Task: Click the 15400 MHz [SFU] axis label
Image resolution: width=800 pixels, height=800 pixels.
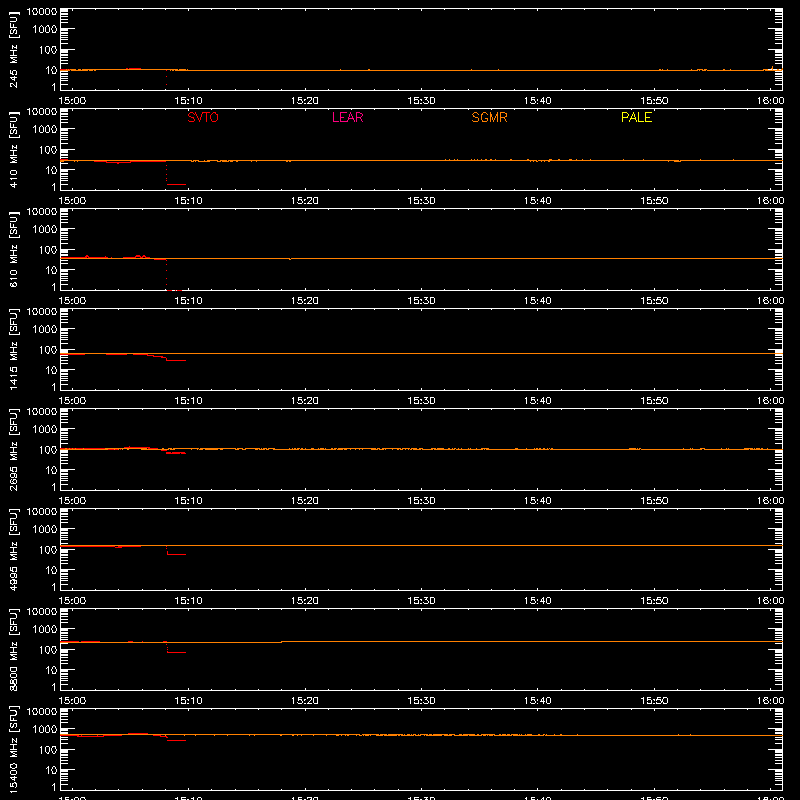Action: pos(14,749)
